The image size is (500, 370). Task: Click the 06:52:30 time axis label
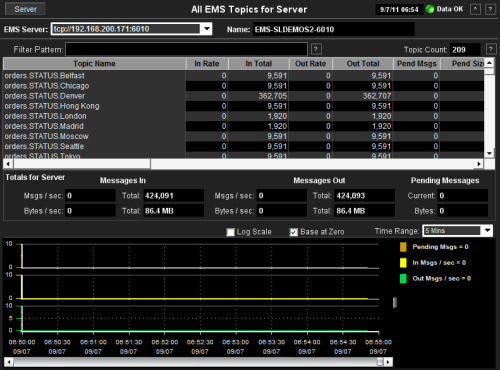coord(200,342)
